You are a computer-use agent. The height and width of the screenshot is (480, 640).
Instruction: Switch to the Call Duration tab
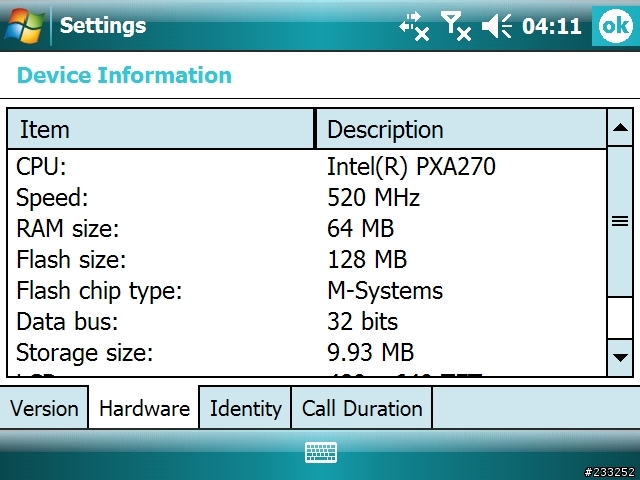[x=362, y=408]
